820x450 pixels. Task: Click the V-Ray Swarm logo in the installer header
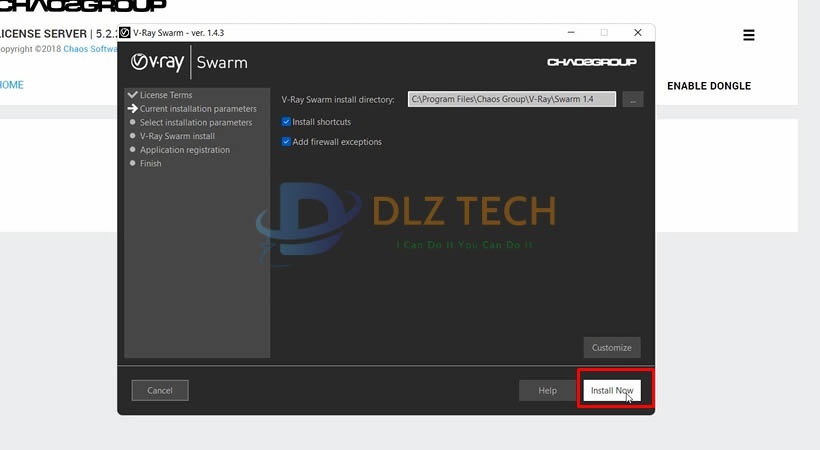(189, 62)
